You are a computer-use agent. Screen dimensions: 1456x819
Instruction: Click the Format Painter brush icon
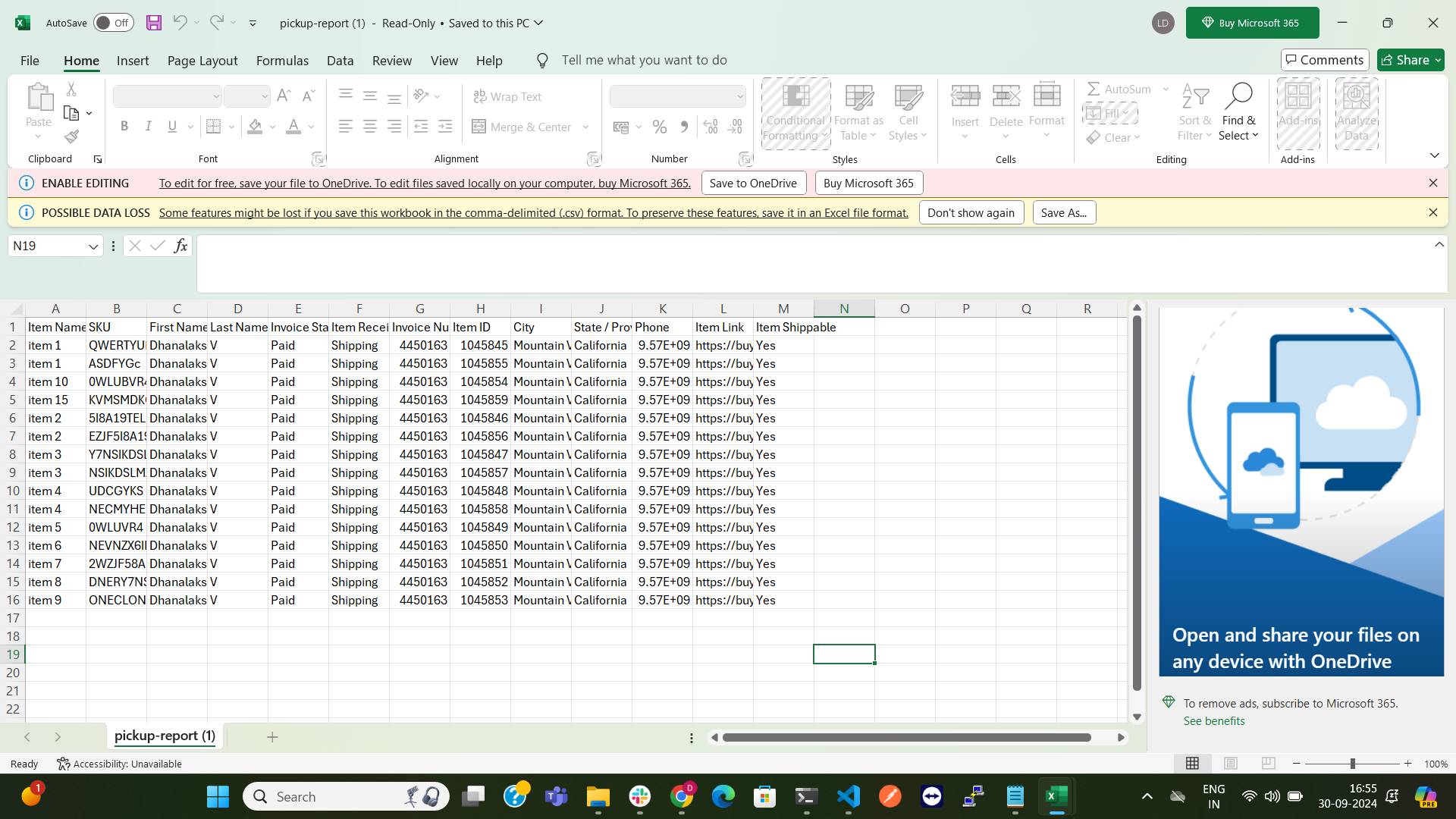71,136
